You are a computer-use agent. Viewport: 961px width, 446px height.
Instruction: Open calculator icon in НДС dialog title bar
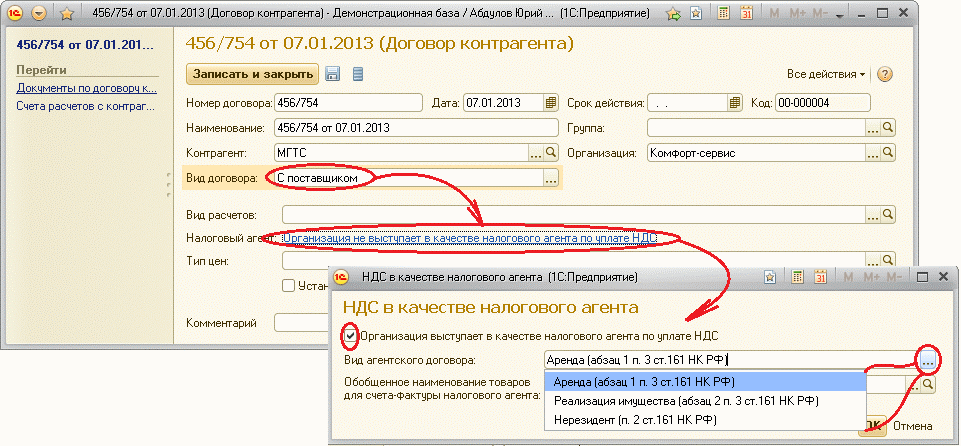pos(797,277)
